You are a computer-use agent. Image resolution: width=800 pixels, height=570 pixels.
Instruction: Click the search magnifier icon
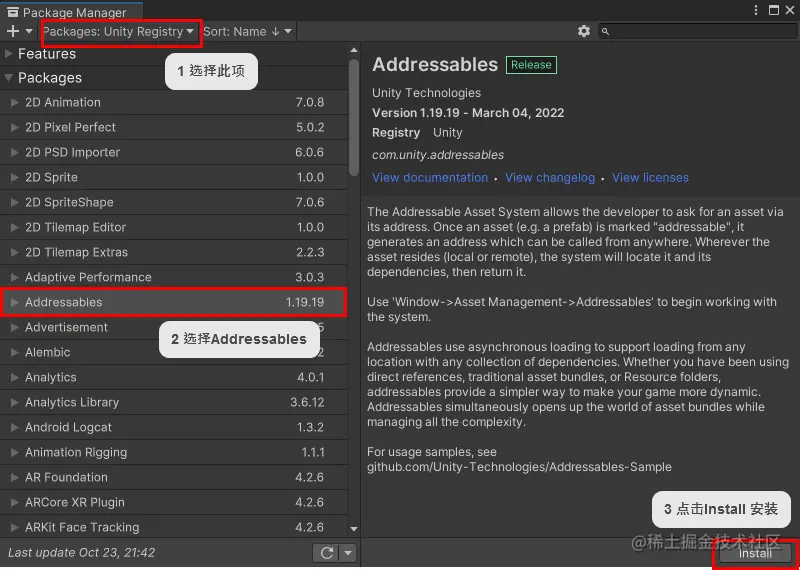pos(605,32)
